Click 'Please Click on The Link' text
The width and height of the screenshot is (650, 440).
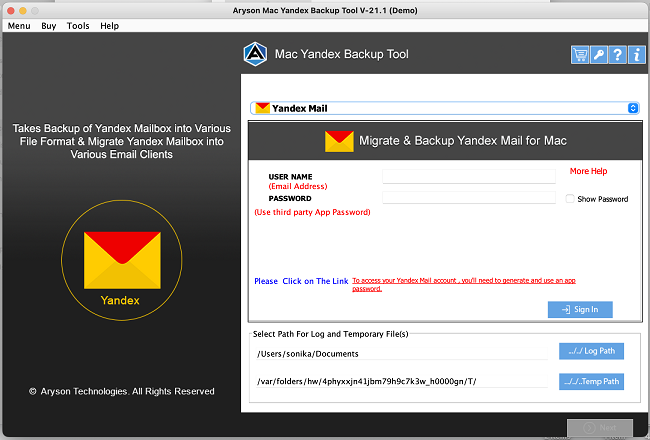[x=301, y=281]
